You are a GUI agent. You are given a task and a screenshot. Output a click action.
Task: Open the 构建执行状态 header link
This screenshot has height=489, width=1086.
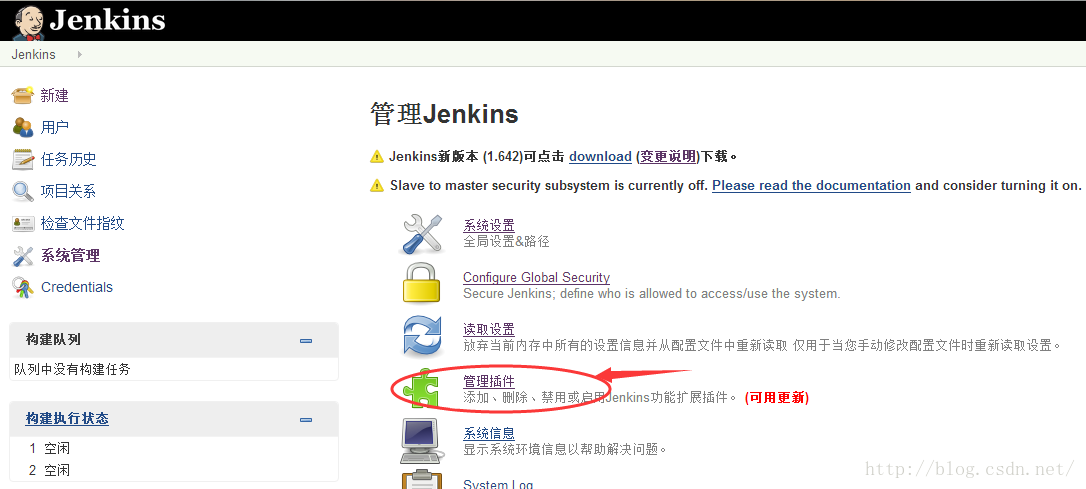(x=67, y=418)
